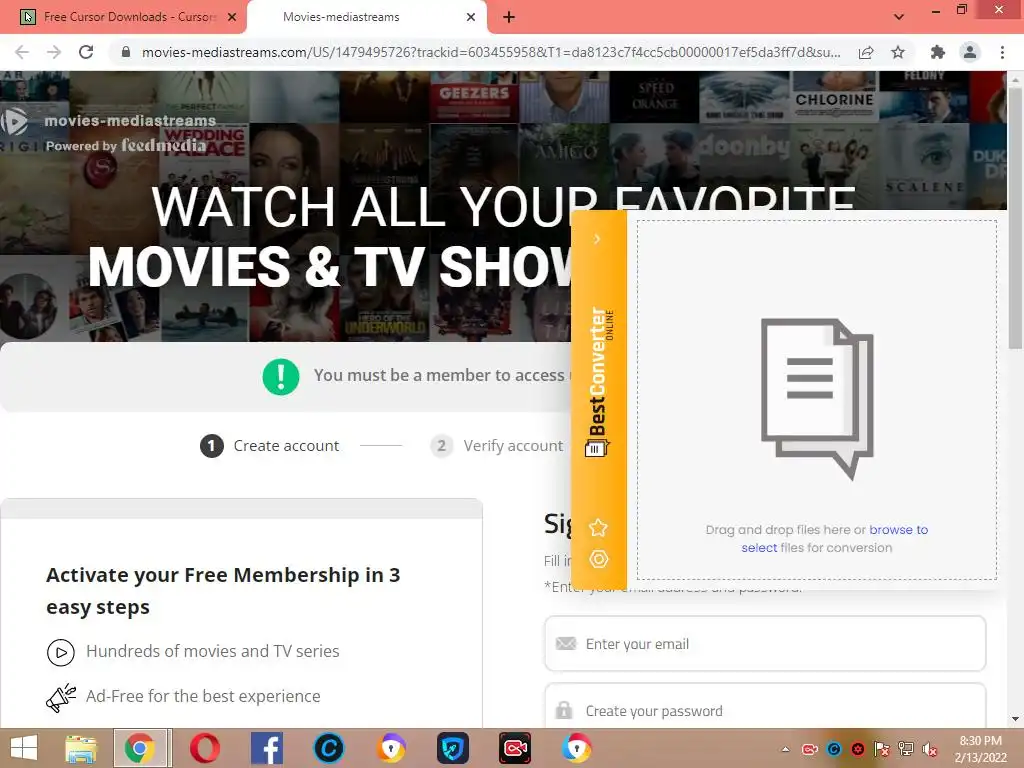Open a new browser tab
Screen dimensions: 1024x768
[x=509, y=17]
